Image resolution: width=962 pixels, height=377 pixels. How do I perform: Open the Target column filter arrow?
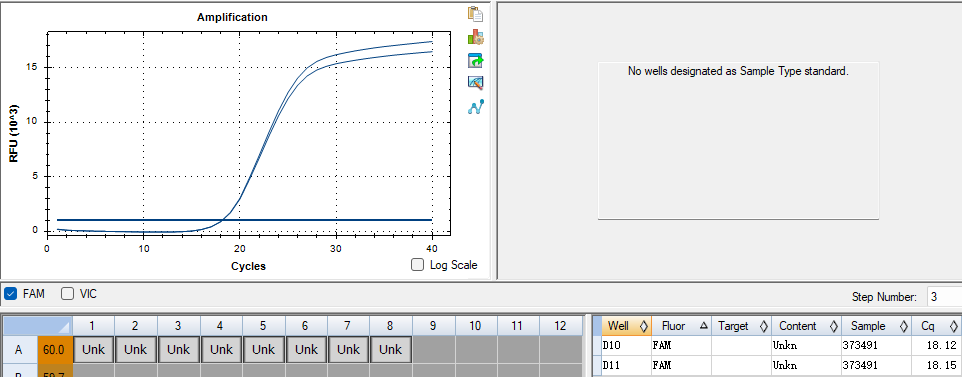click(x=763, y=326)
